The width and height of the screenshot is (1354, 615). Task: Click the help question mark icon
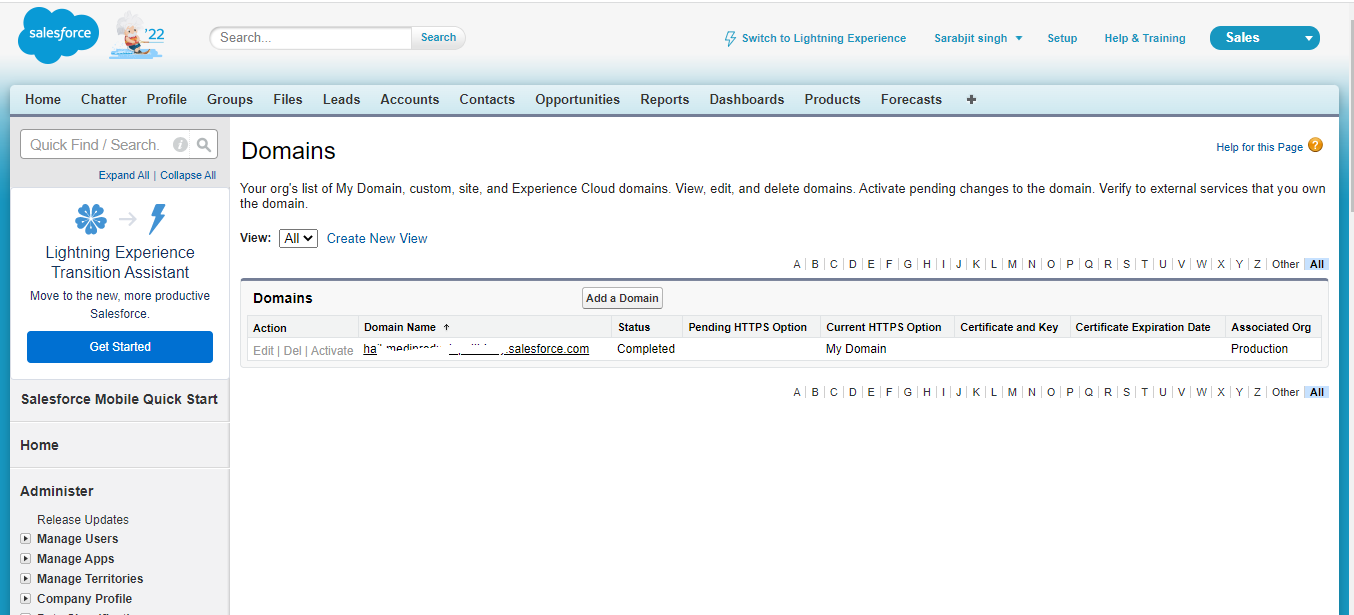click(x=1315, y=145)
